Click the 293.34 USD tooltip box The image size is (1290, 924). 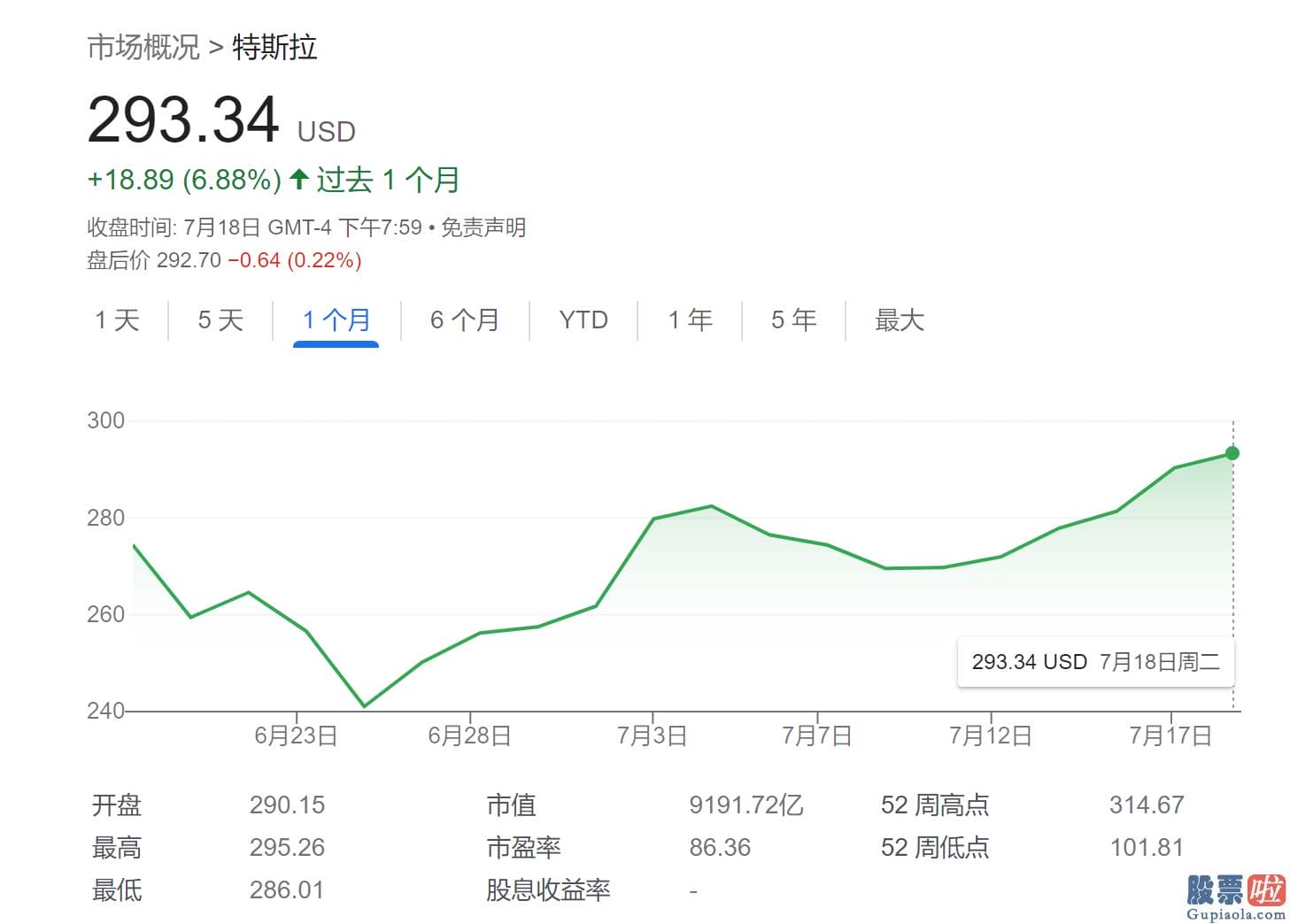click(1095, 662)
